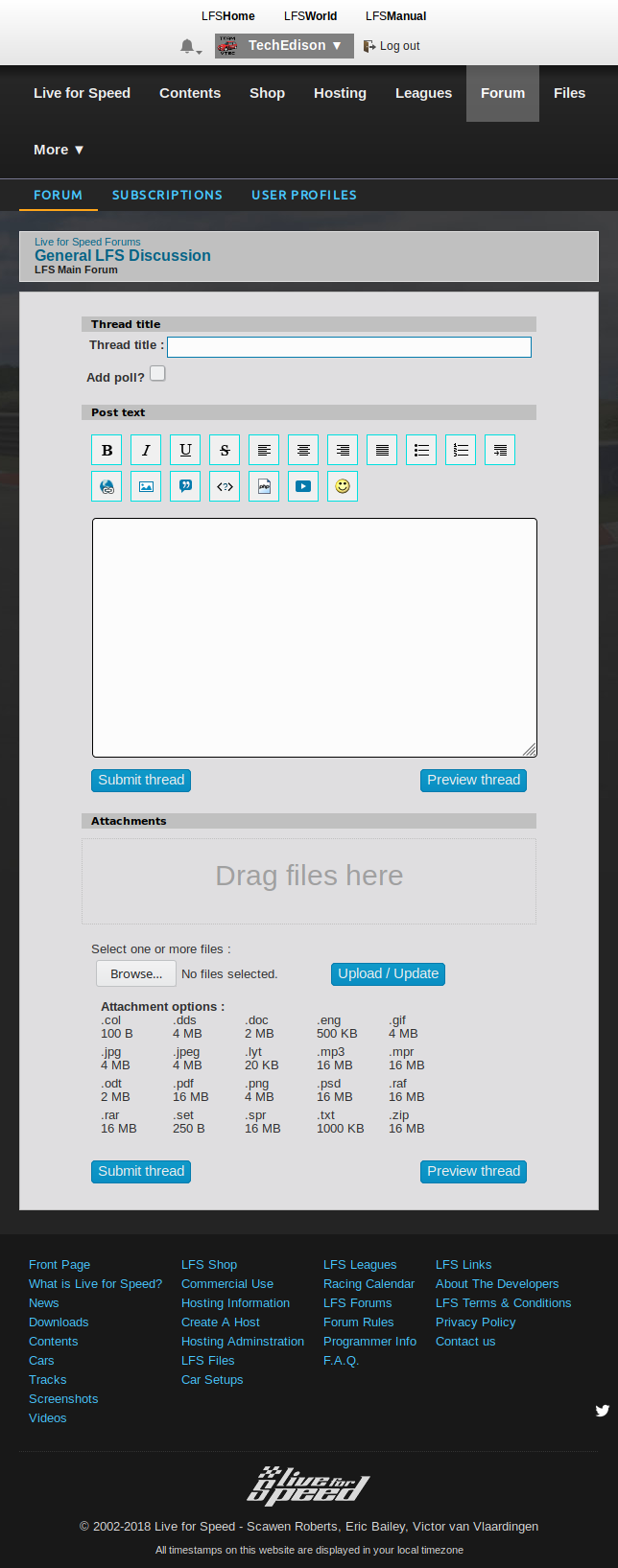Click the TechEdison user avatar
The height and width of the screenshot is (1568, 618).
coord(227,46)
